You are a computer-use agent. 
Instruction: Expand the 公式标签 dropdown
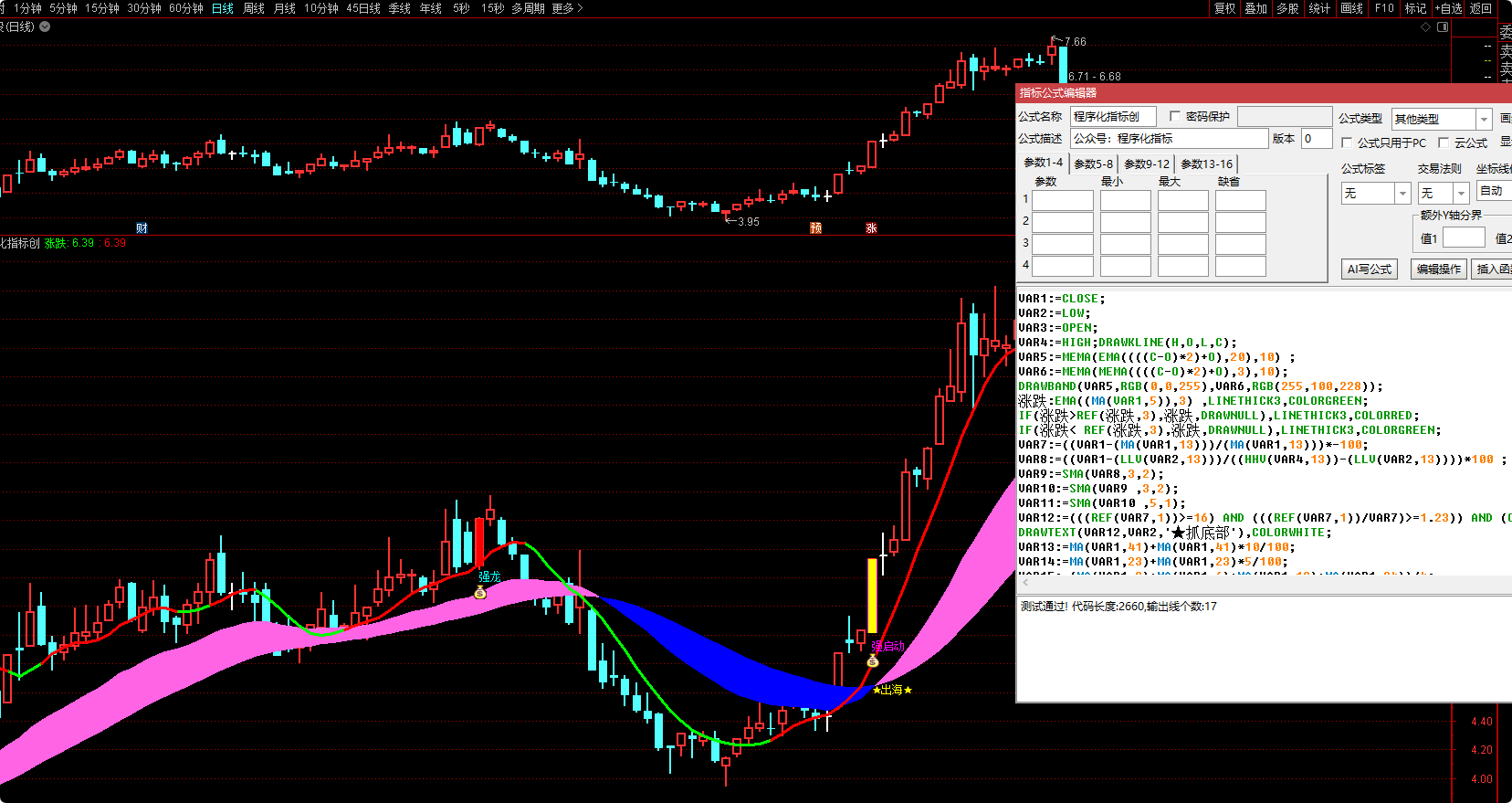click(1402, 194)
